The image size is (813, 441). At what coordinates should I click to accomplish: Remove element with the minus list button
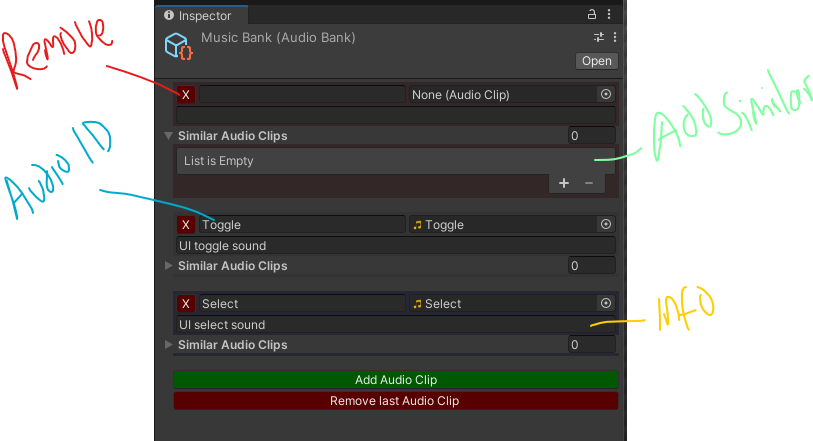[589, 183]
